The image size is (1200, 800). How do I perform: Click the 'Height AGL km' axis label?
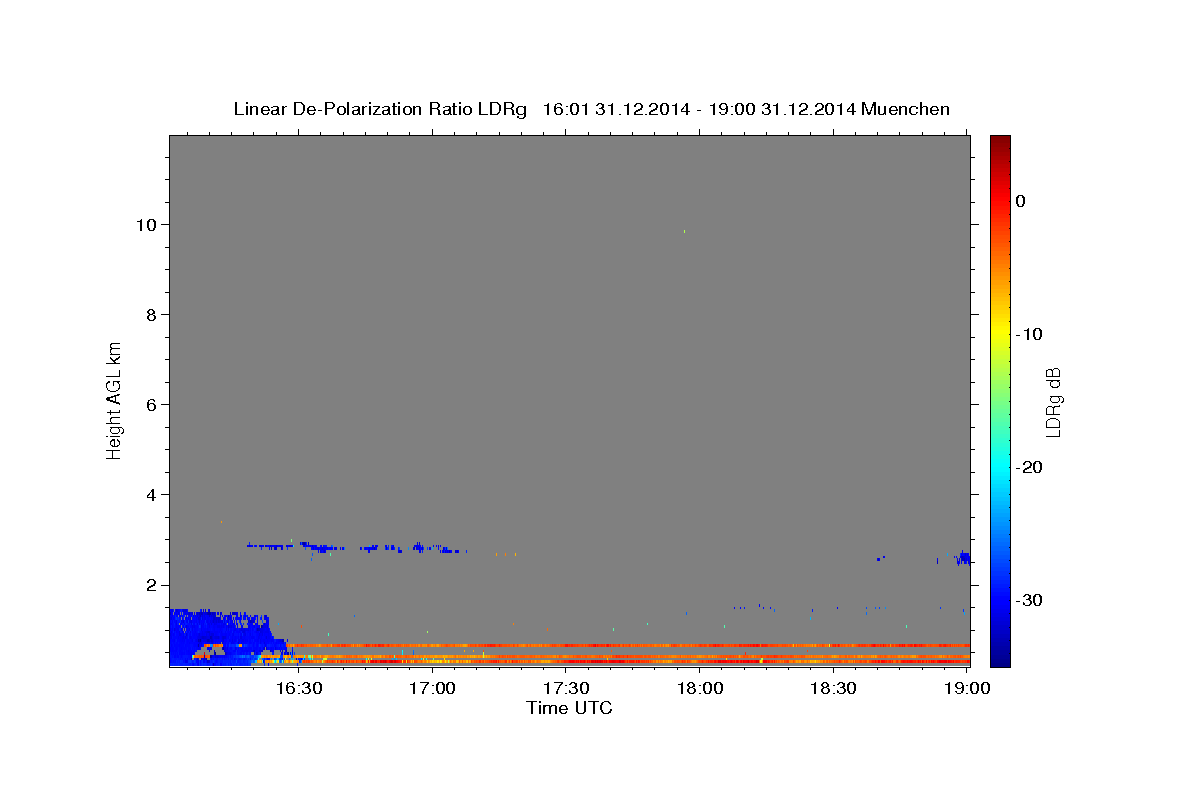pos(114,399)
